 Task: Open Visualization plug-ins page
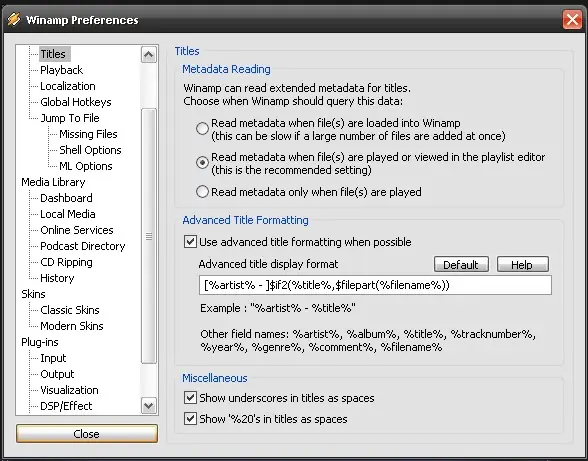click(69, 390)
